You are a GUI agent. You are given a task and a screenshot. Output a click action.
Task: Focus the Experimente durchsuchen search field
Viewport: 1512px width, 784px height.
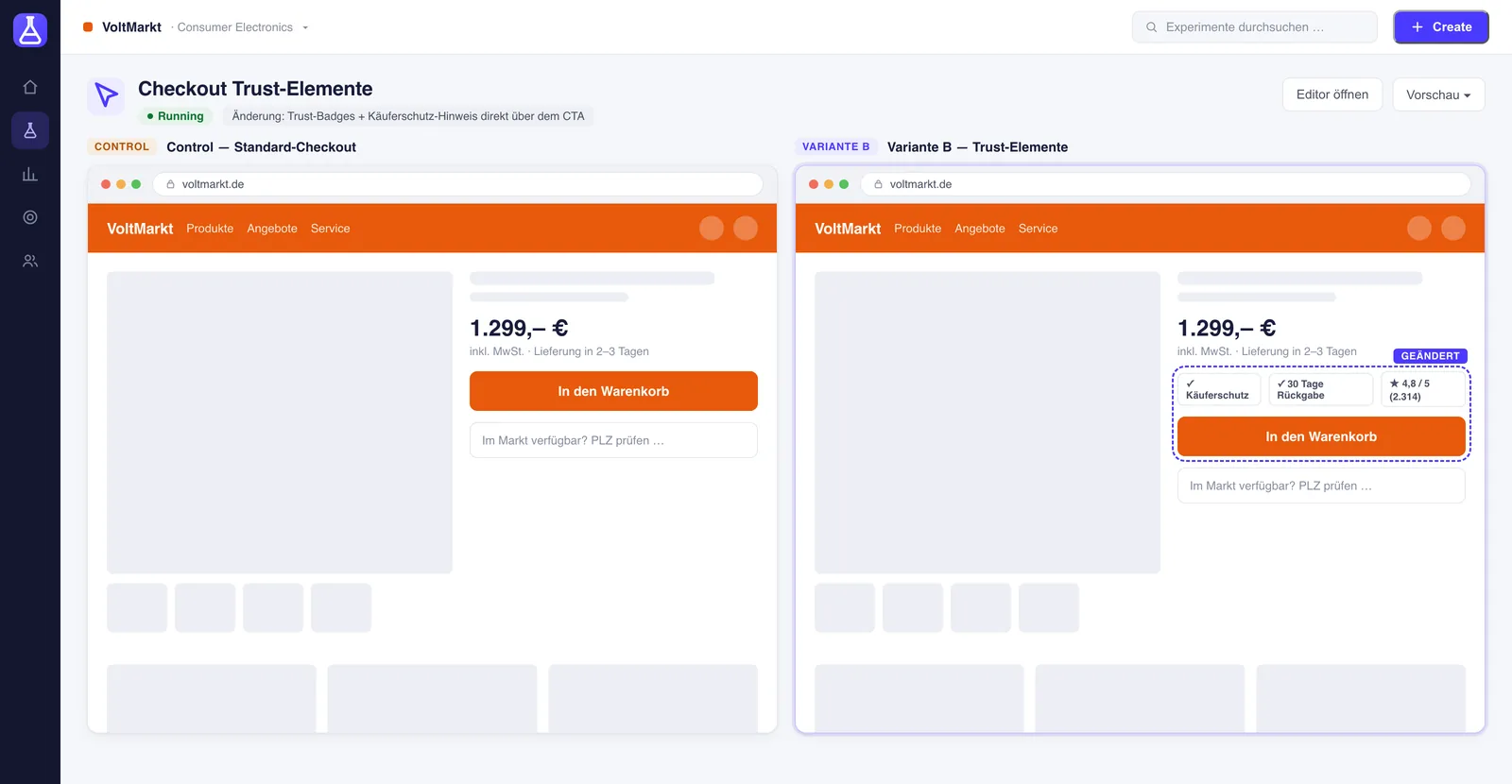coord(1255,27)
